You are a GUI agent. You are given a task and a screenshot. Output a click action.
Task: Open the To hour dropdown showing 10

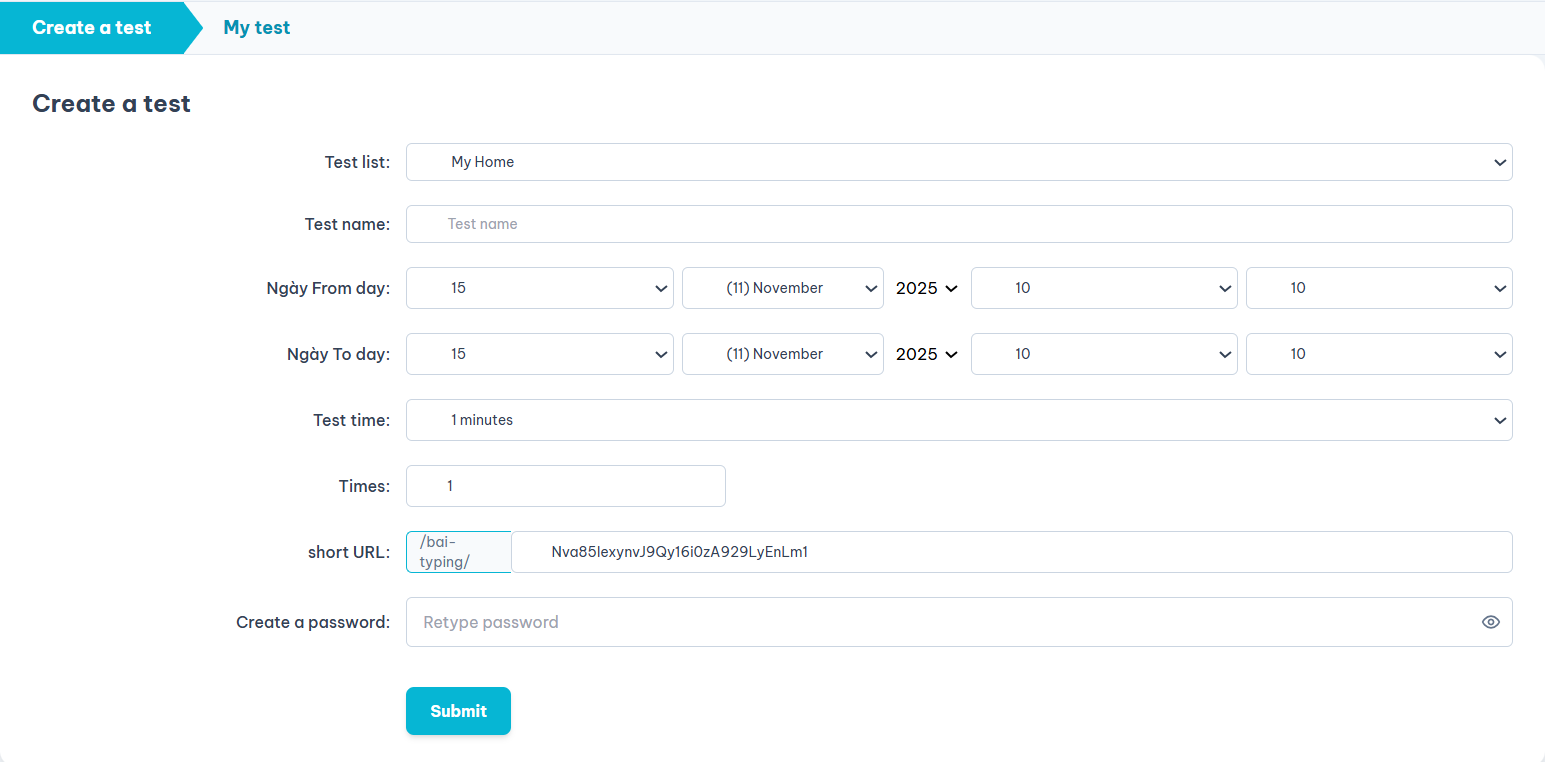1104,353
